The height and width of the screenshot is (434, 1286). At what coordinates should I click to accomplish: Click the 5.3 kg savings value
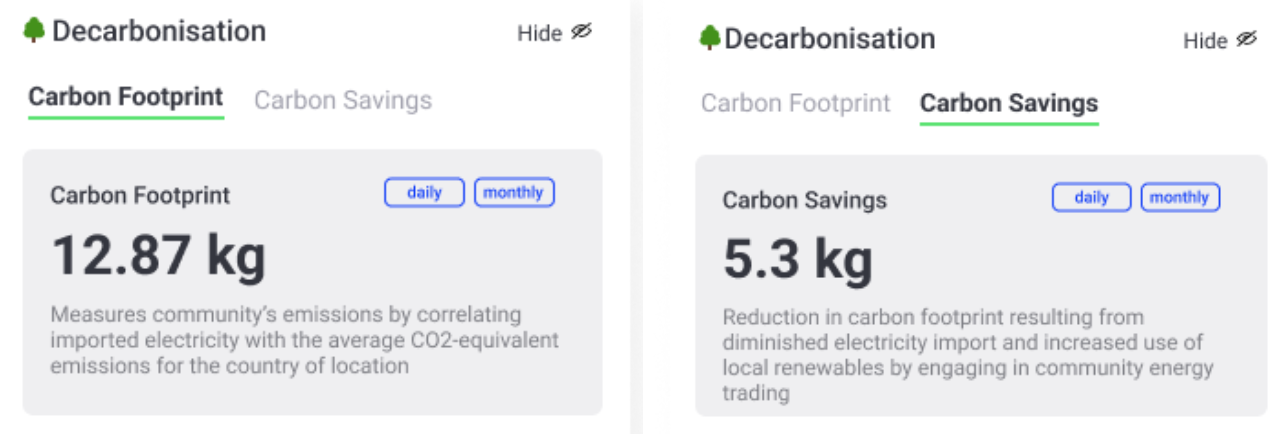798,259
